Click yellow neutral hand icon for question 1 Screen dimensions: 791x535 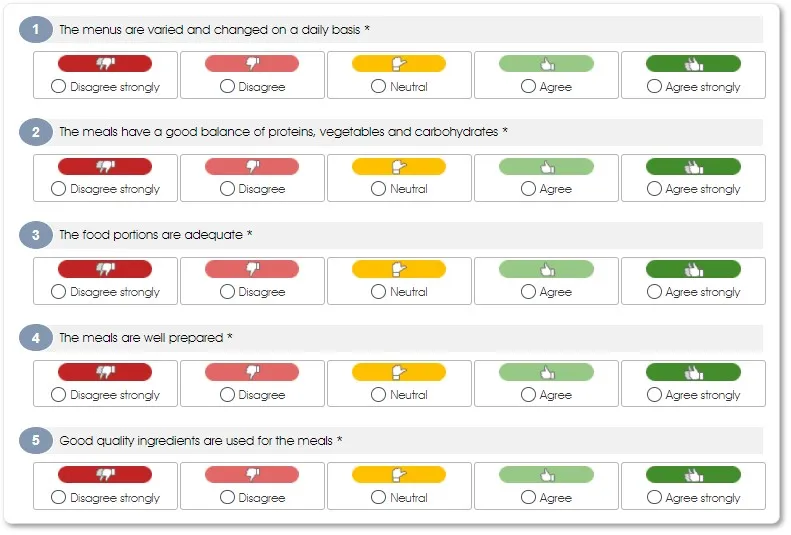[398, 64]
